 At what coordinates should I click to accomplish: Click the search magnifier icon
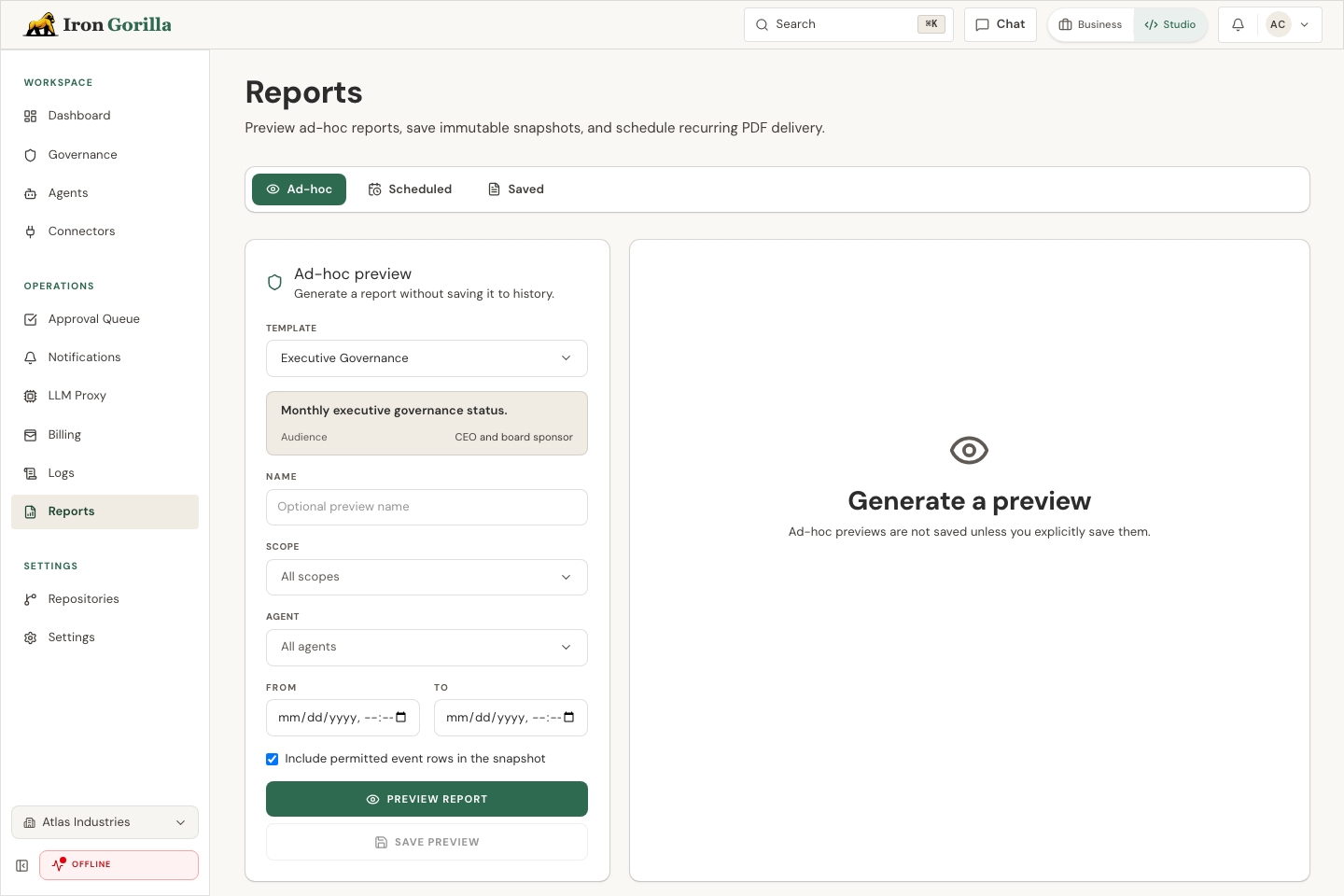(x=762, y=25)
